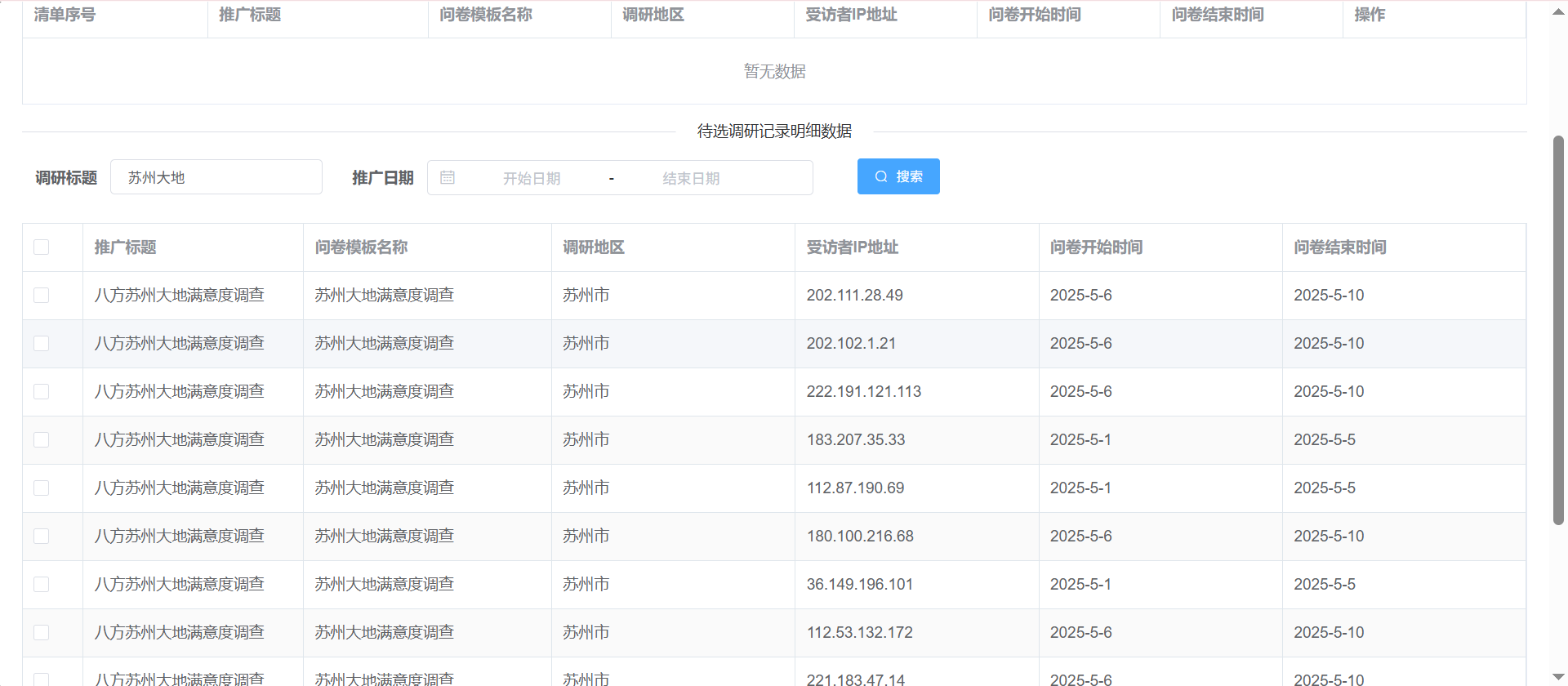Click the blue 搜索 search button
This screenshot has width=1568, height=686.
tap(898, 176)
